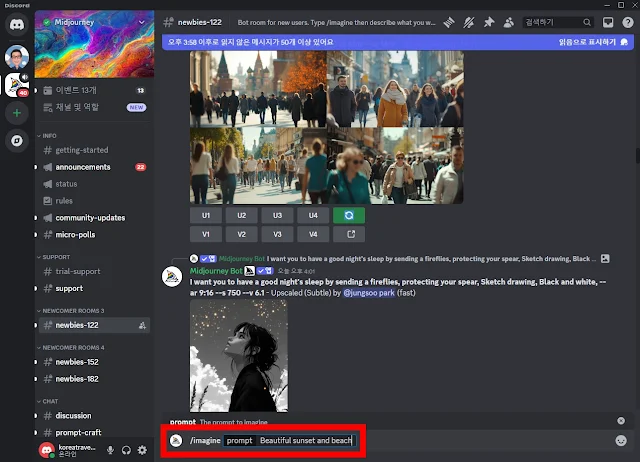Open the discussion channel
Image resolution: width=640 pixels, height=462 pixels.
[94, 416]
